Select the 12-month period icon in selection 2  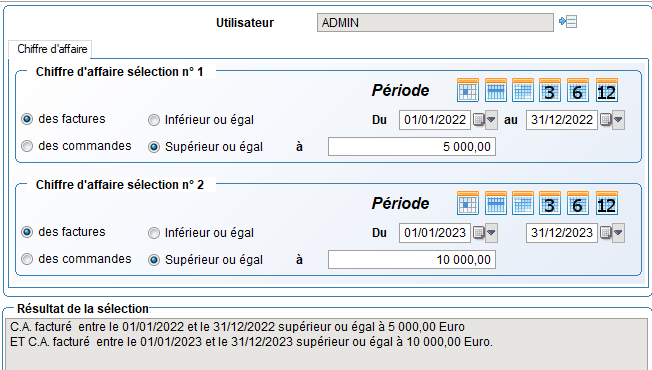pos(606,203)
